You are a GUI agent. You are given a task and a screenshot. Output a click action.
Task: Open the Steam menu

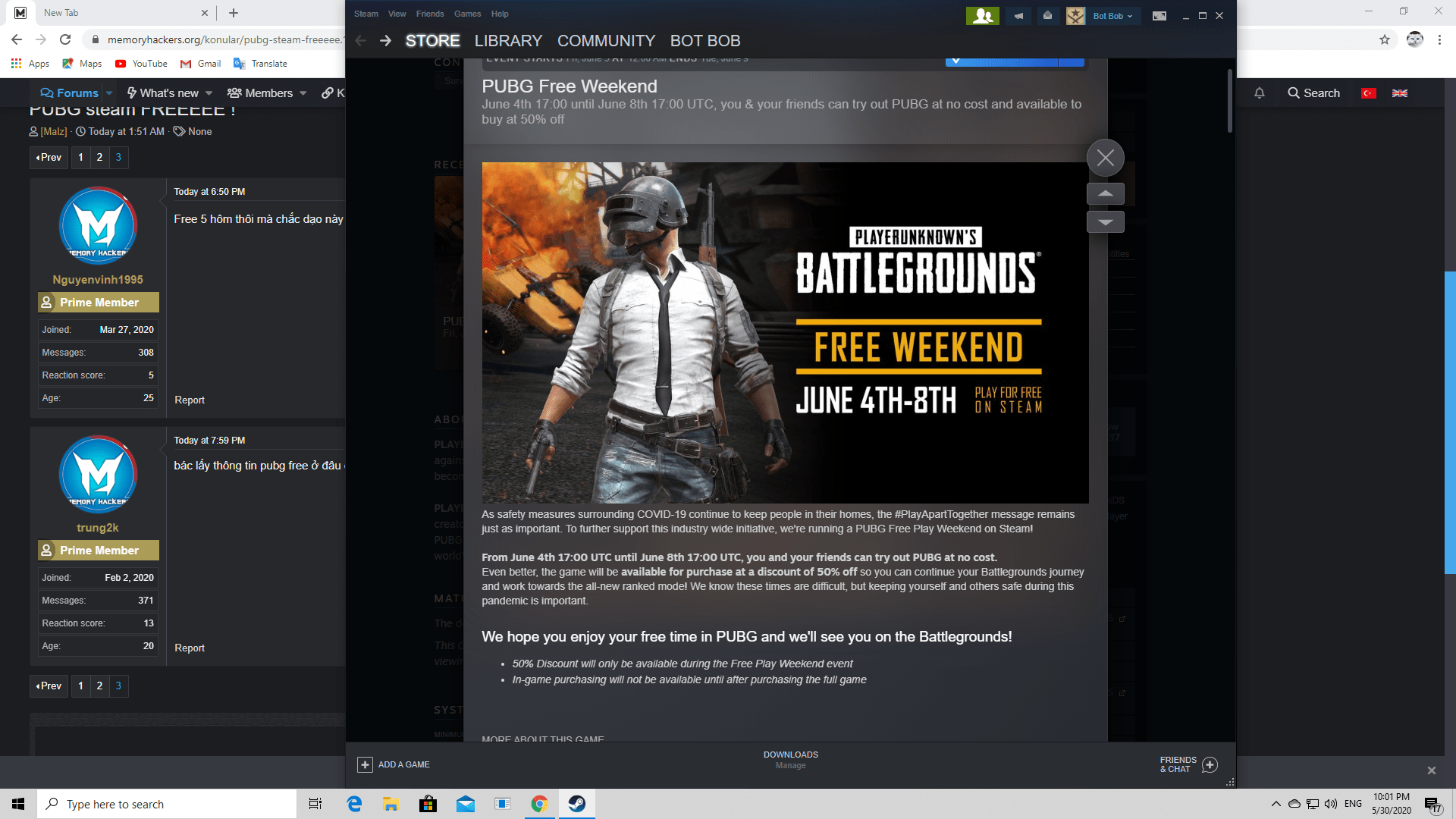[x=366, y=14]
